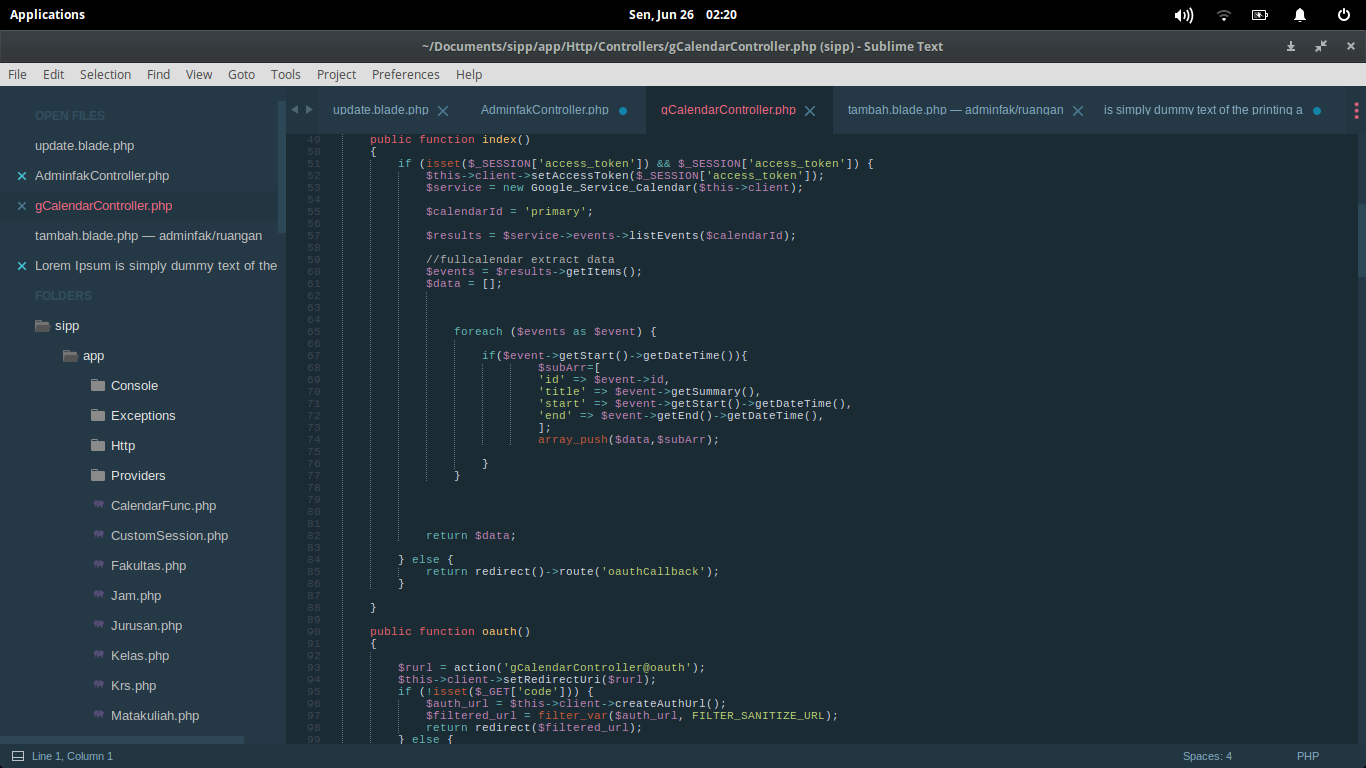Open the Preferences menu
The image size is (1366, 768).
[405, 74]
